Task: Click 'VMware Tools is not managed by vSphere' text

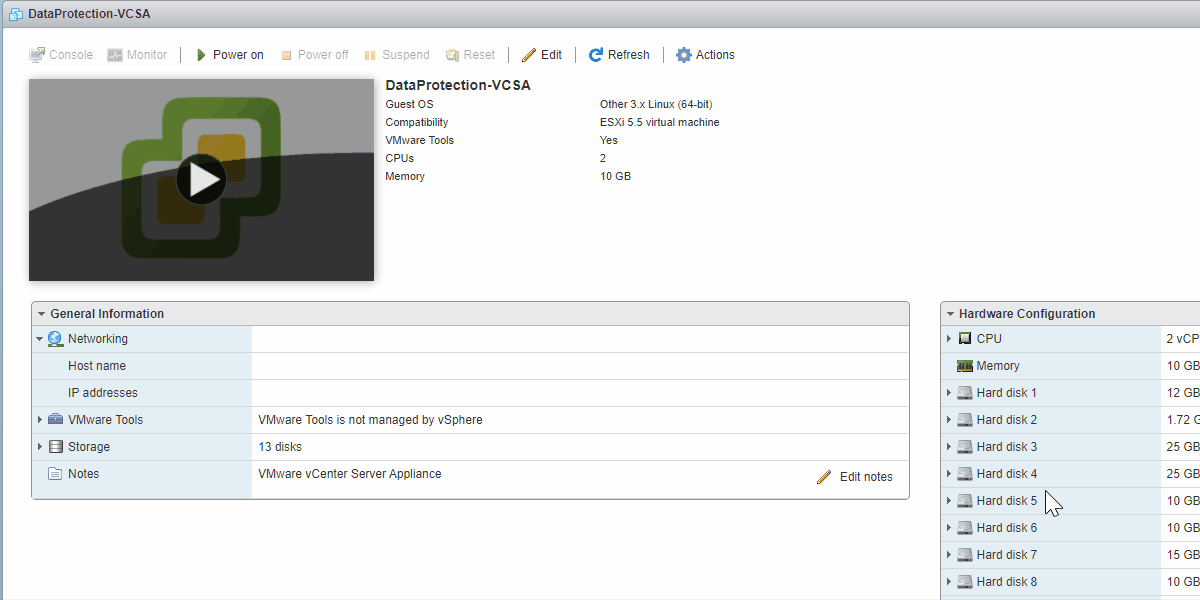Action: pos(370,420)
